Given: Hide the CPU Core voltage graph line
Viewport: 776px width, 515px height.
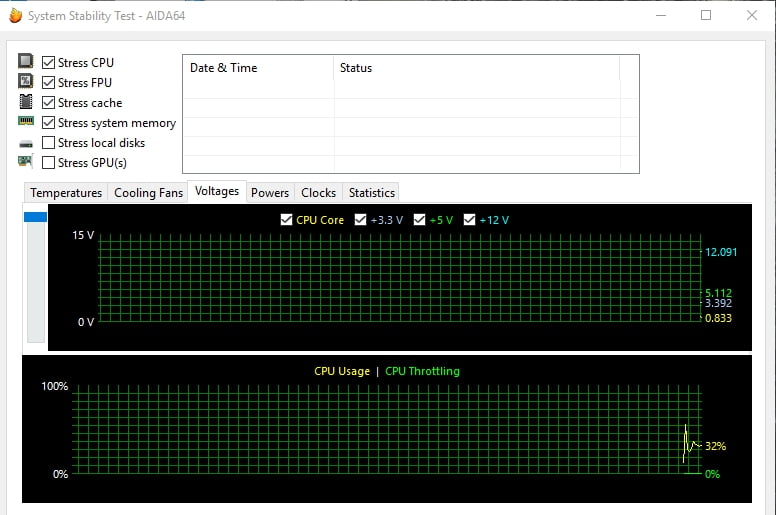Looking at the screenshot, I should point(286,220).
